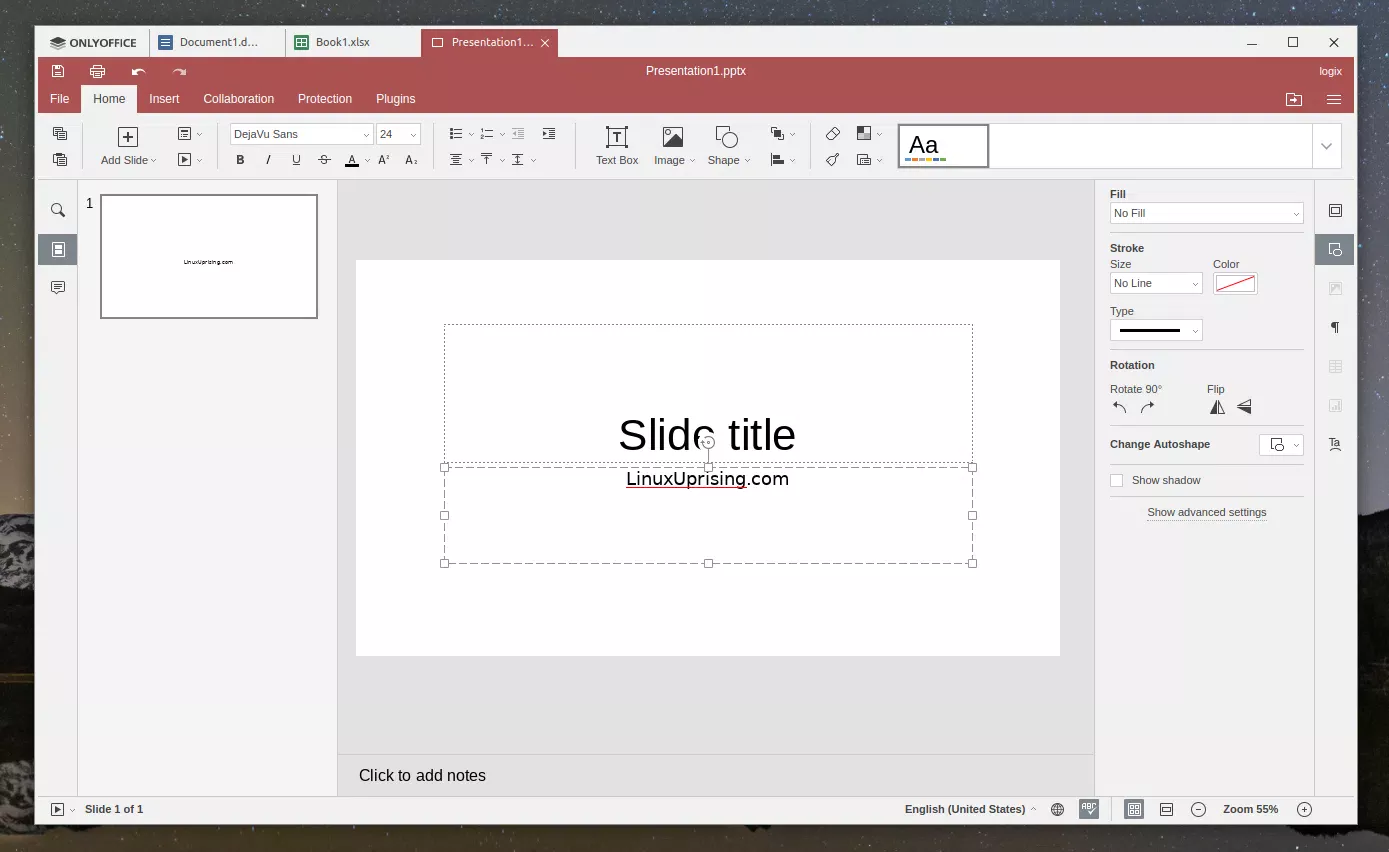The width and height of the screenshot is (1389, 852).
Task: Toggle spell checking in status bar
Action: pyautogui.click(x=1089, y=810)
